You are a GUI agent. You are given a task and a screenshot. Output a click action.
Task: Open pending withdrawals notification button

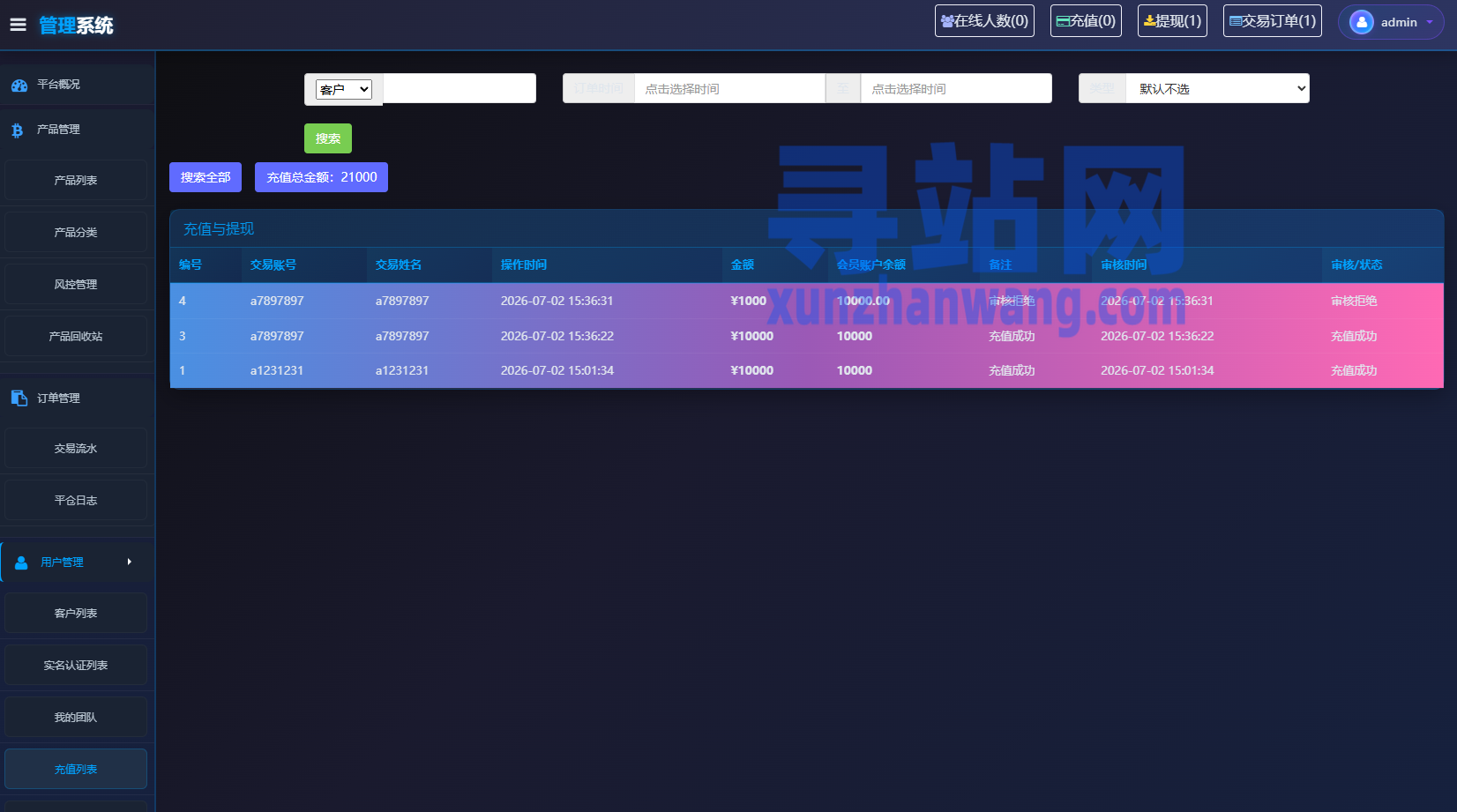click(1172, 20)
